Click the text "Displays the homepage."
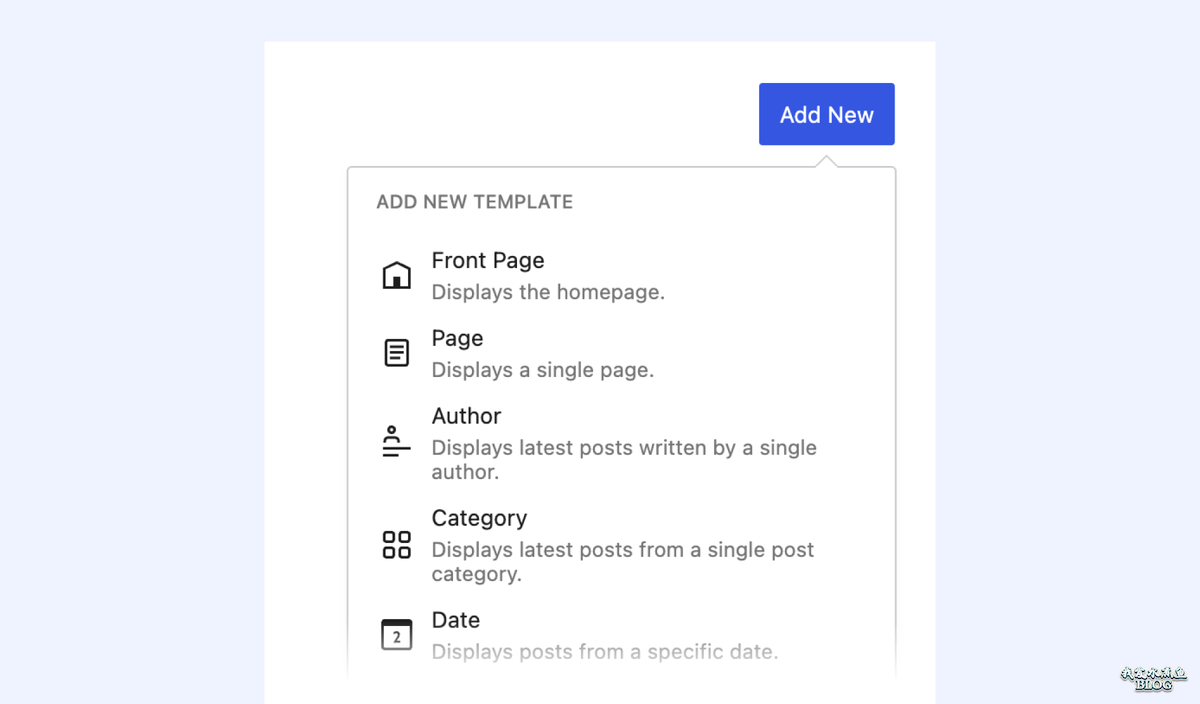The image size is (1200, 704). click(x=548, y=292)
